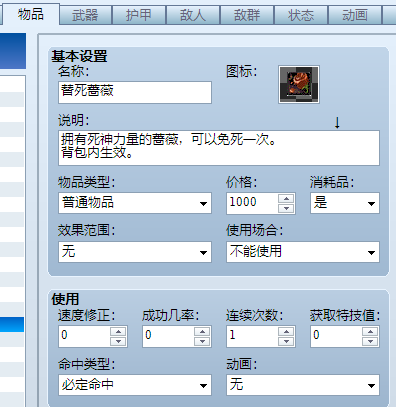Viewport: 396px width, 407px height.
Task: Click the 说明 description text box
Action: [x=219, y=148]
